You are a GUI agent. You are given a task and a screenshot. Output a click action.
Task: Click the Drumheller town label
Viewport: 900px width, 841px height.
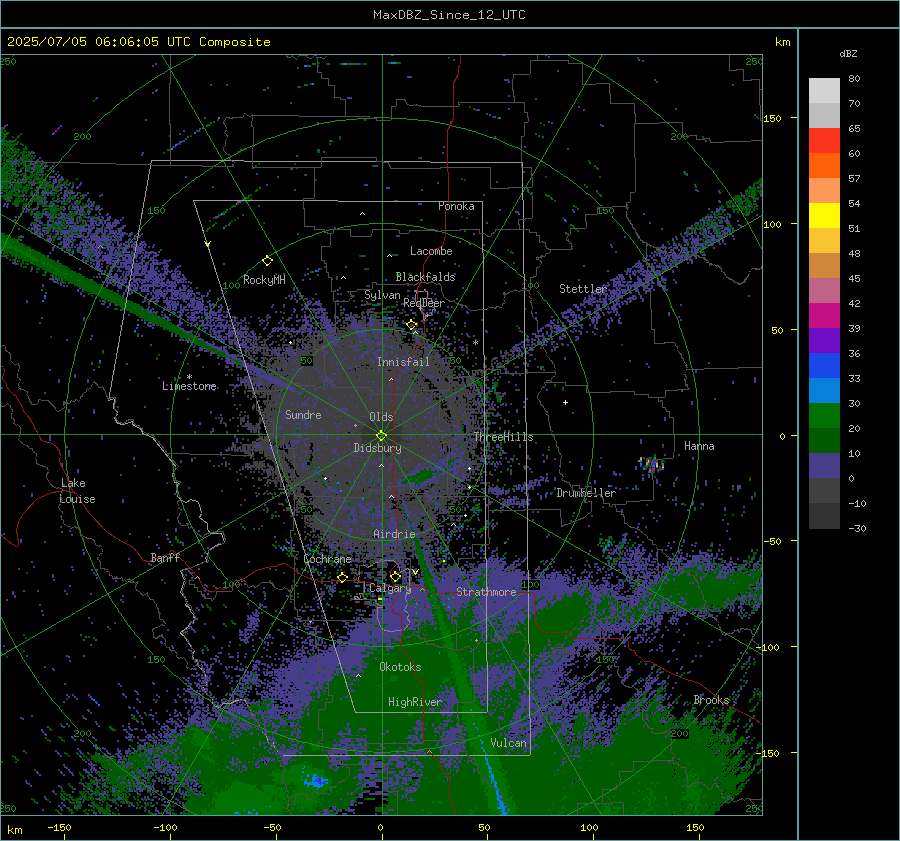[586, 493]
